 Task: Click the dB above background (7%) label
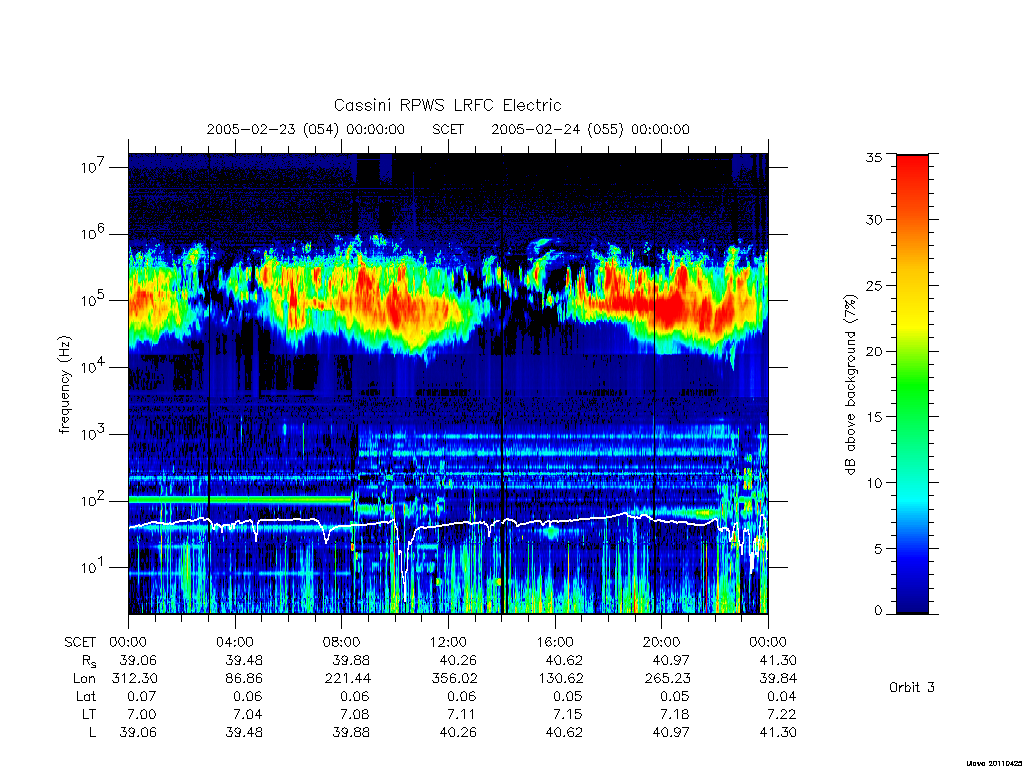click(850, 384)
